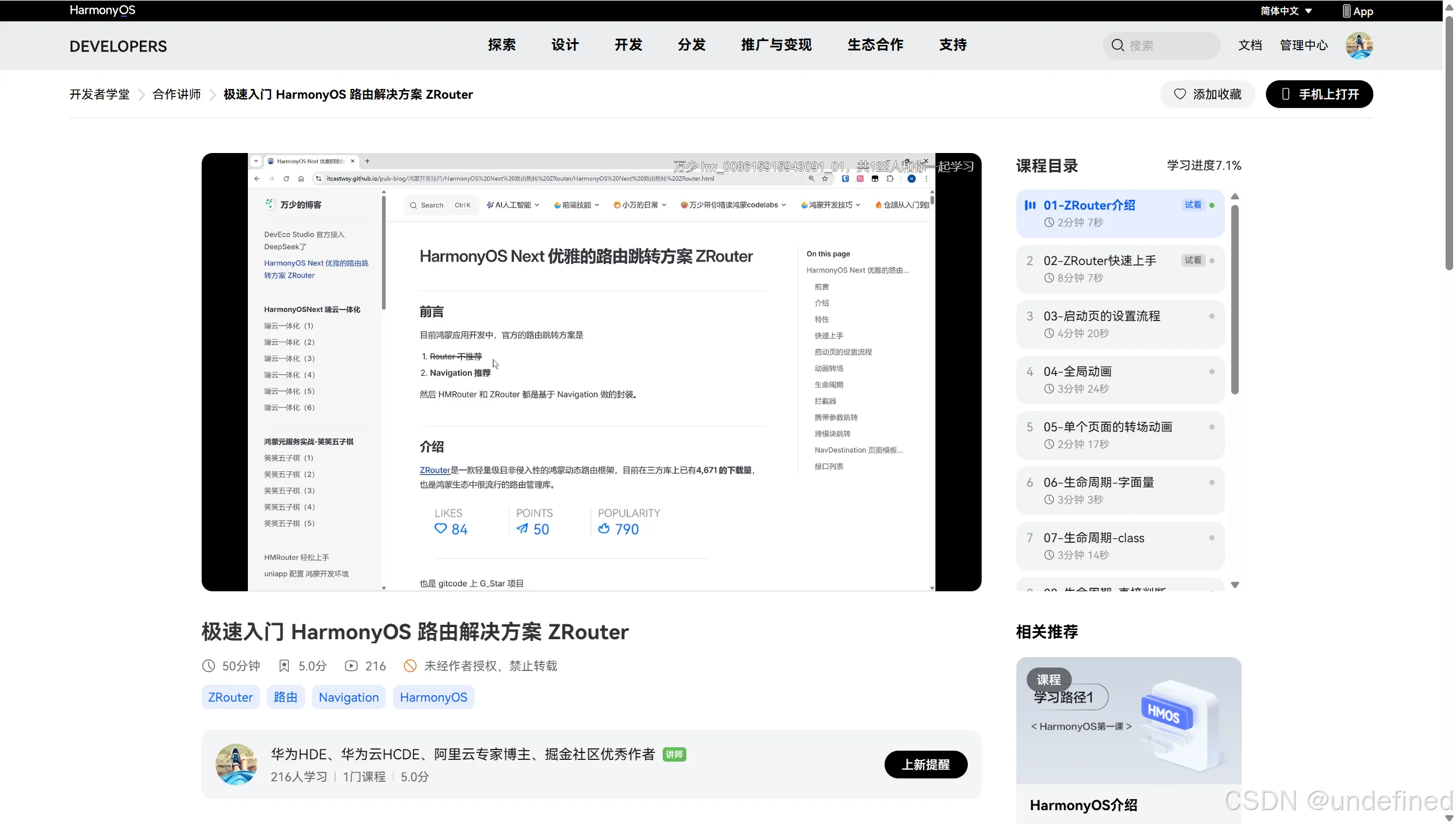Open lesson 06-生命周期-字面量

[x=1120, y=490]
